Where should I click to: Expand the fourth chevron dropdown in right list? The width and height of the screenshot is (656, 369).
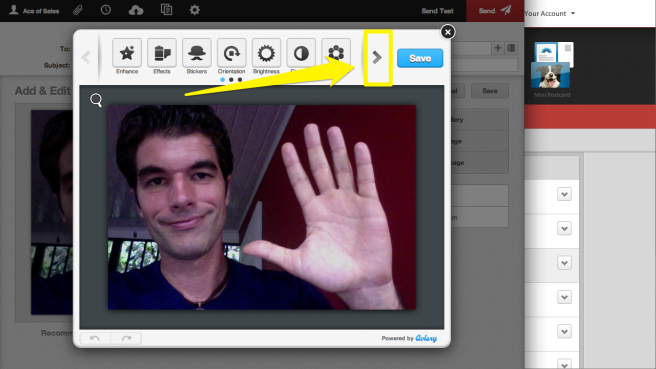pyautogui.click(x=564, y=297)
